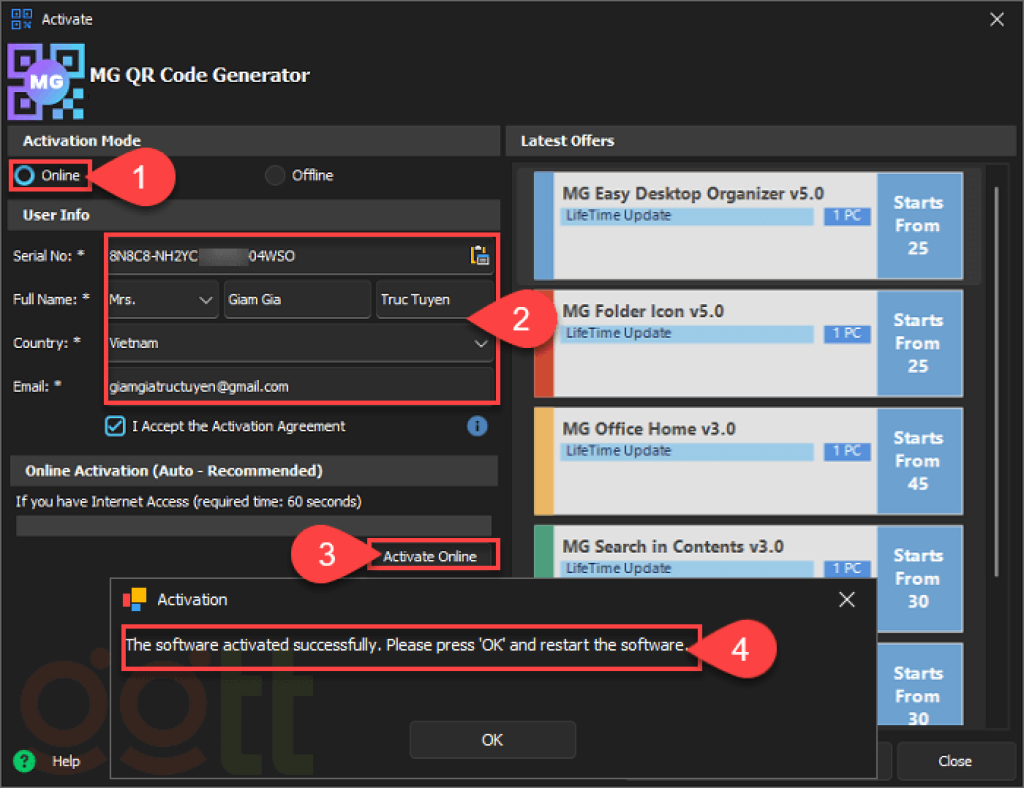The width and height of the screenshot is (1024, 788).
Task: Click the MG QR Code Generator logo icon
Action: click(x=44, y=82)
